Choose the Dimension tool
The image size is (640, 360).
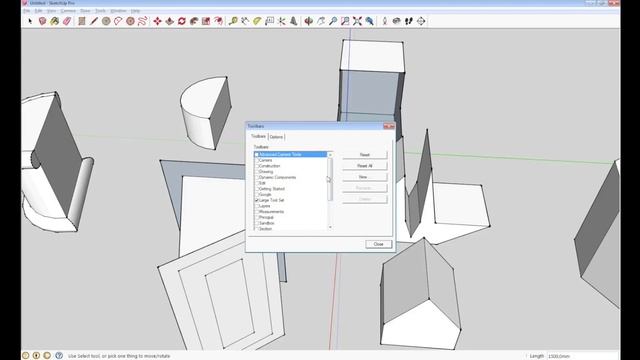tap(245, 21)
